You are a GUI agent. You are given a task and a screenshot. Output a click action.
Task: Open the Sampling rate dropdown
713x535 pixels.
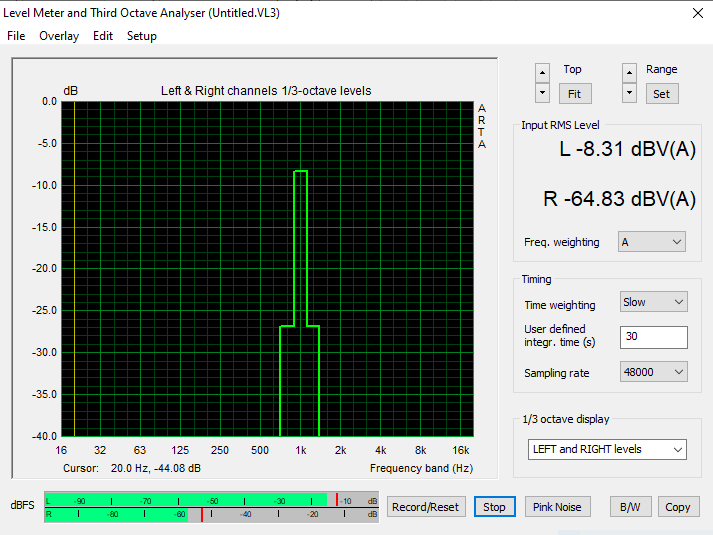[652, 372]
